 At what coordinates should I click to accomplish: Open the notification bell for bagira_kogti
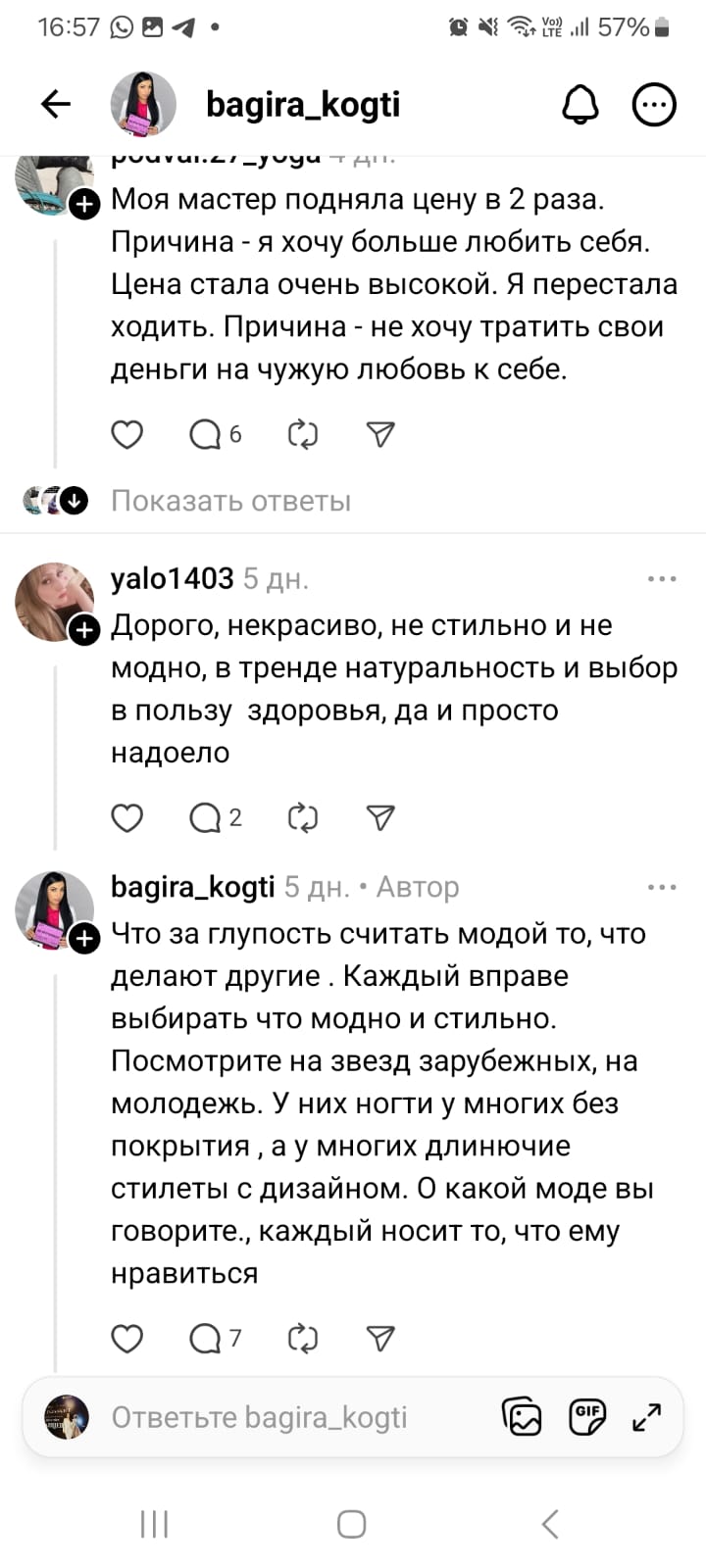coord(580,104)
